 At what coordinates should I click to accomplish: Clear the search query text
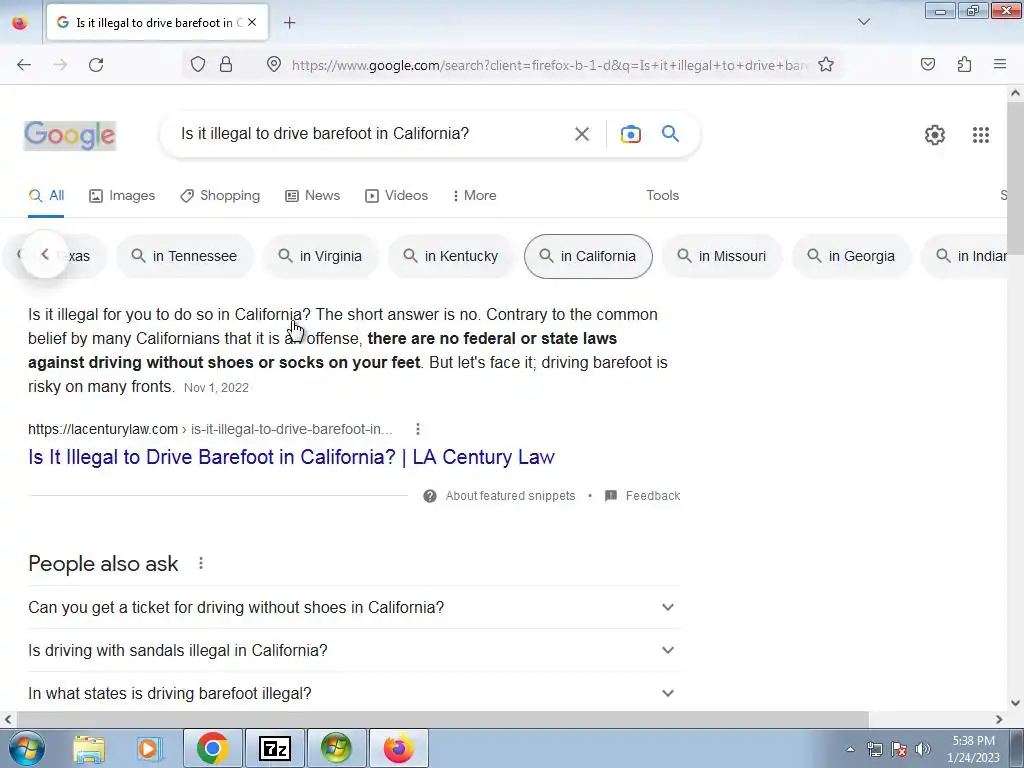(x=582, y=134)
